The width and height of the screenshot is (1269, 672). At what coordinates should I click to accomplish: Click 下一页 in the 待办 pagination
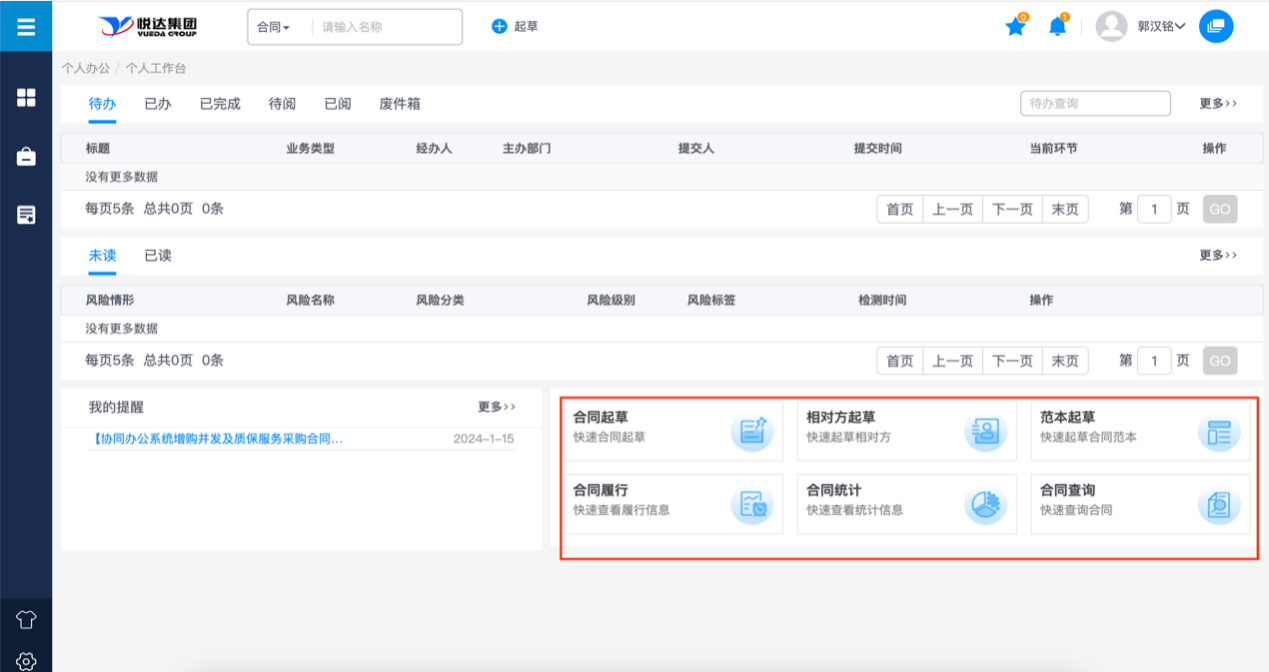pyautogui.click(x=1012, y=209)
